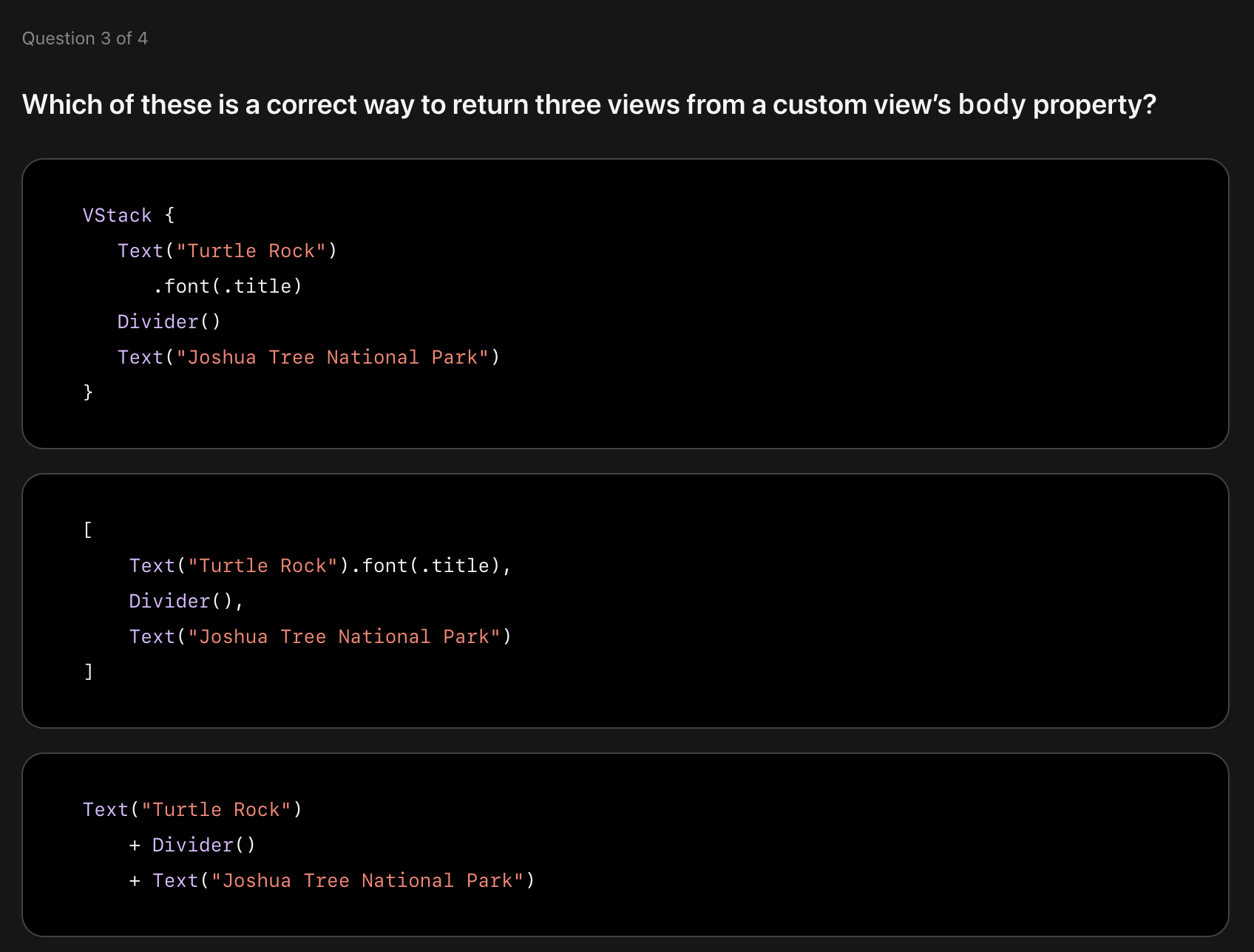The image size is (1254, 952).
Task: Click 'VStack {' code line
Action: click(x=129, y=215)
